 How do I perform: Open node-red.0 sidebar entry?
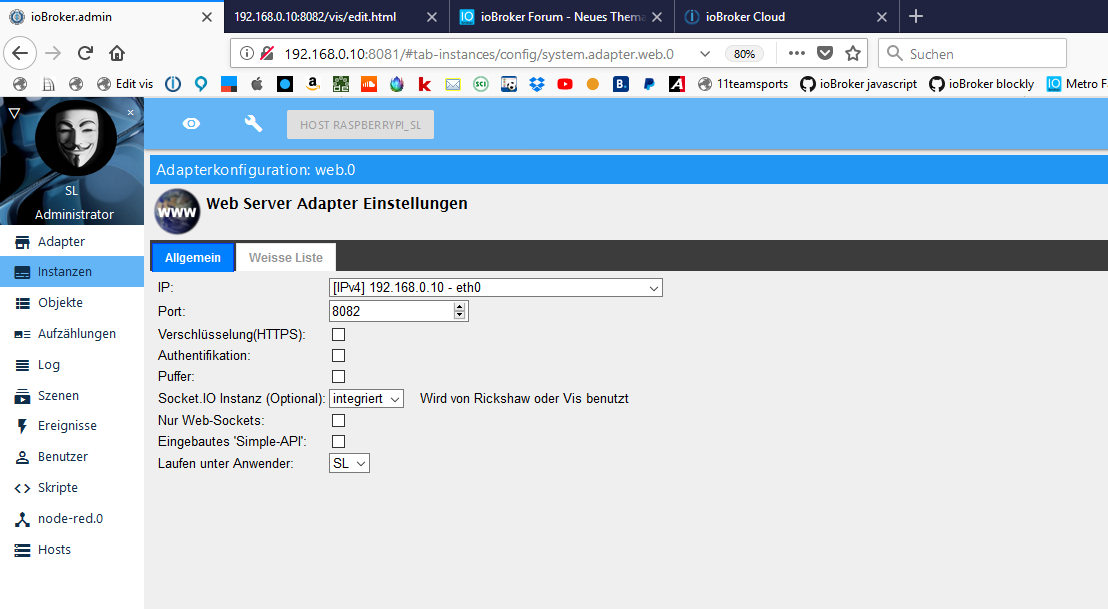coord(70,519)
